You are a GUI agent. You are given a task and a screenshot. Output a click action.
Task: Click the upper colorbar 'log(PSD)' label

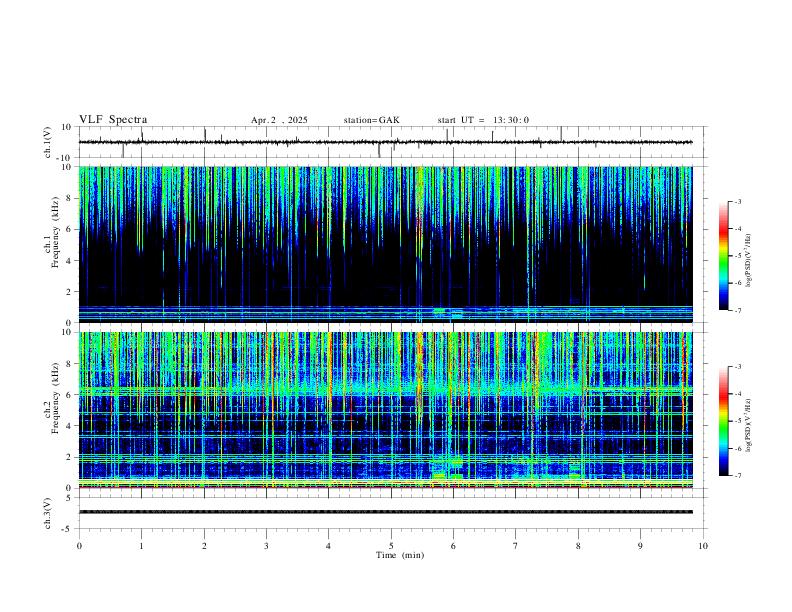click(x=749, y=261)
